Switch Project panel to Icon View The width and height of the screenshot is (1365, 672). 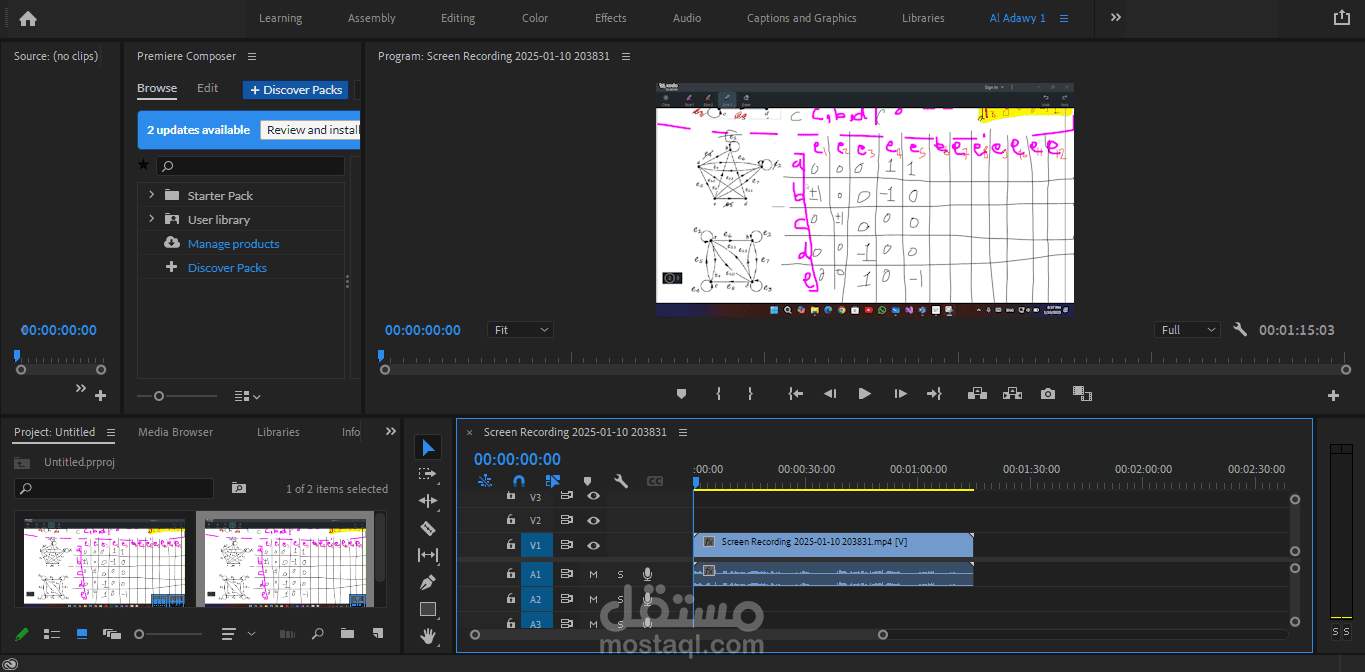pyautogui.click(x=82, y=633)
